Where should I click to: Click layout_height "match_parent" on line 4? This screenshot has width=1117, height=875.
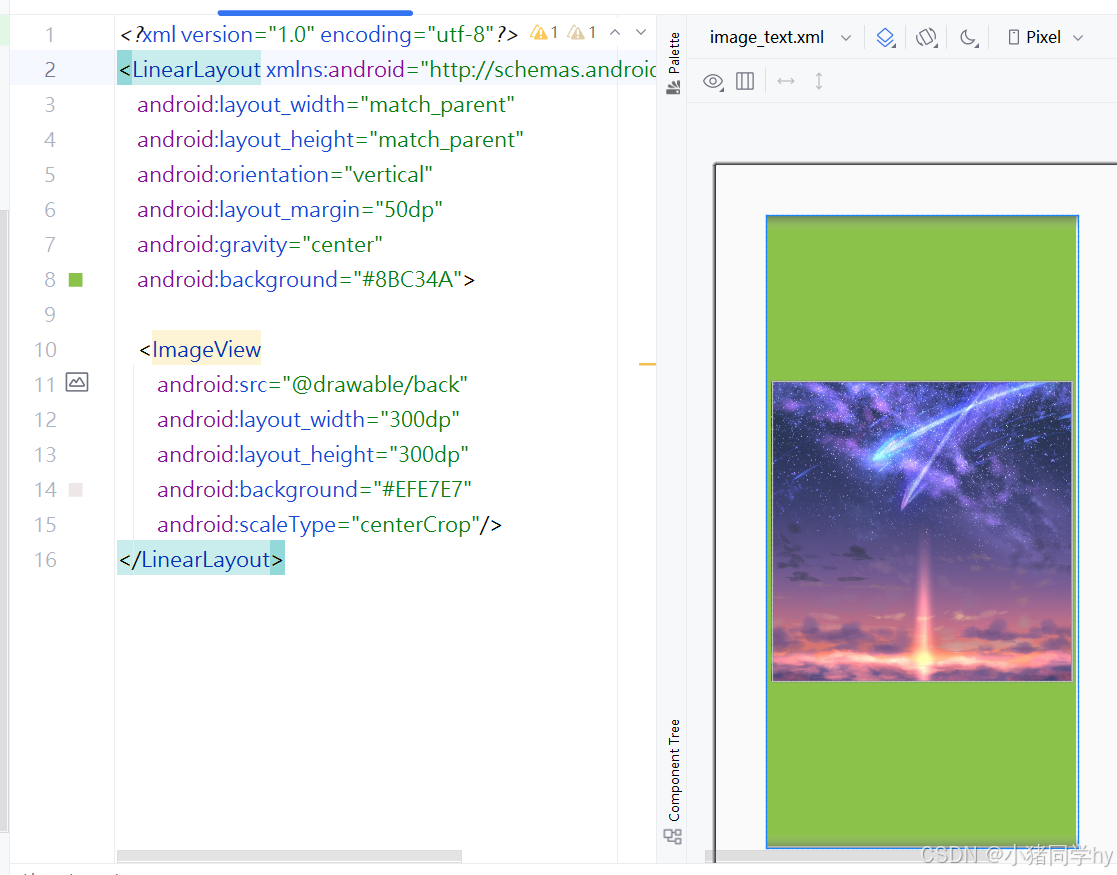[446, 140]
